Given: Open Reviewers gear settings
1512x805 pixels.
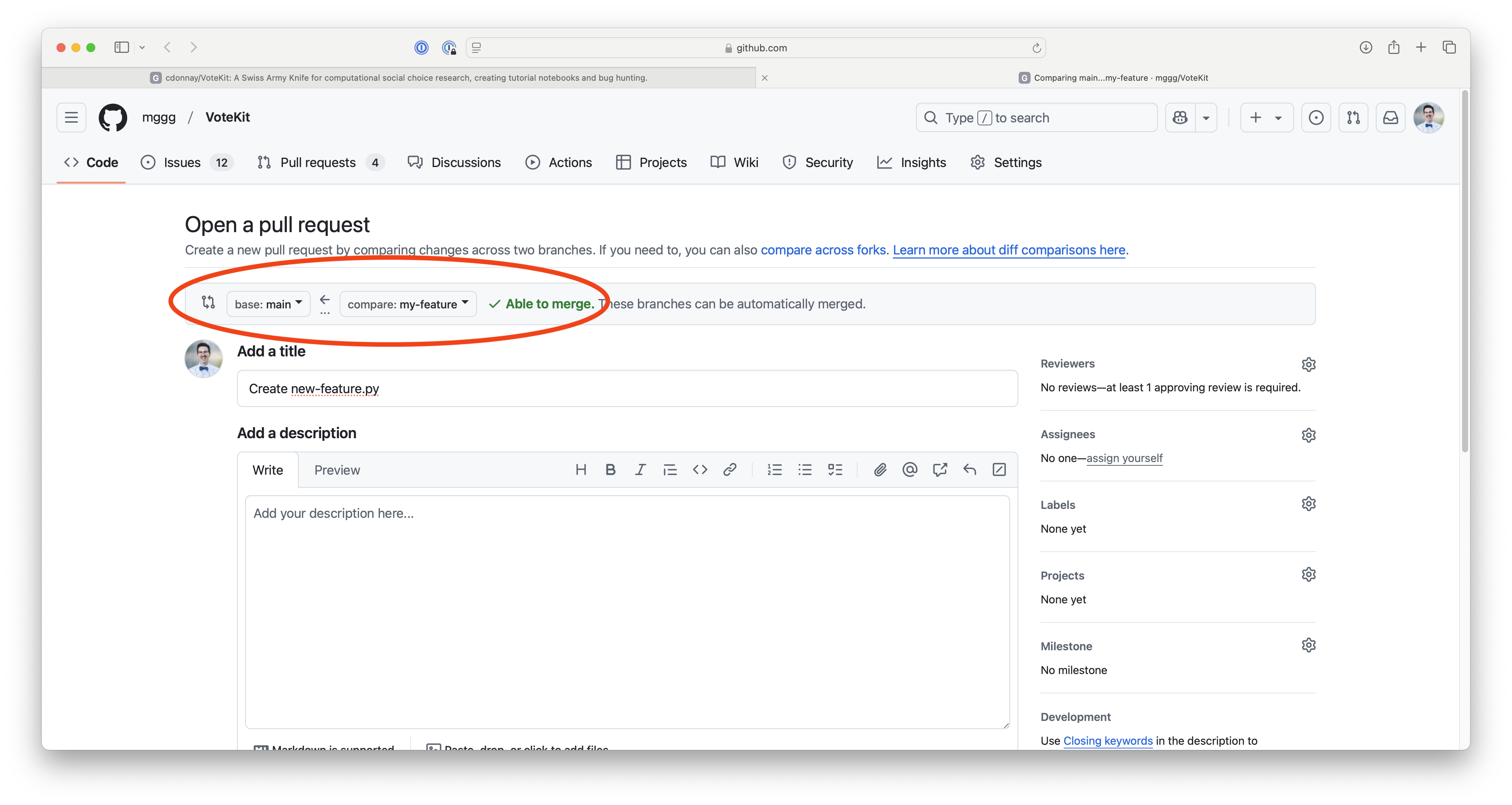Looking at the screenshot, I should tap(1308, 364).
